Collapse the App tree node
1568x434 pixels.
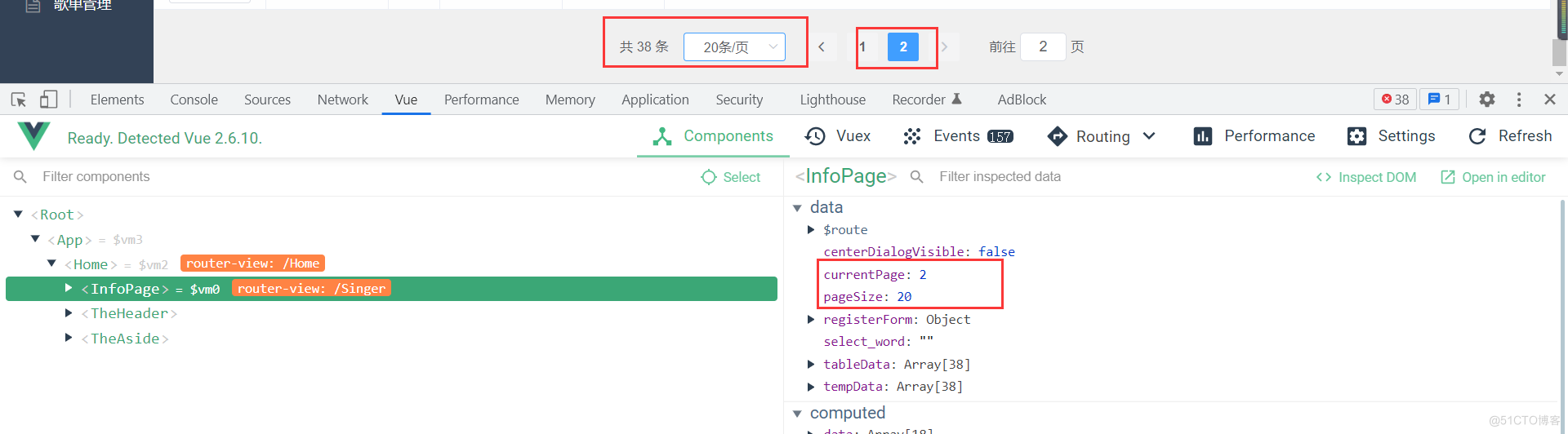point(35,239)
